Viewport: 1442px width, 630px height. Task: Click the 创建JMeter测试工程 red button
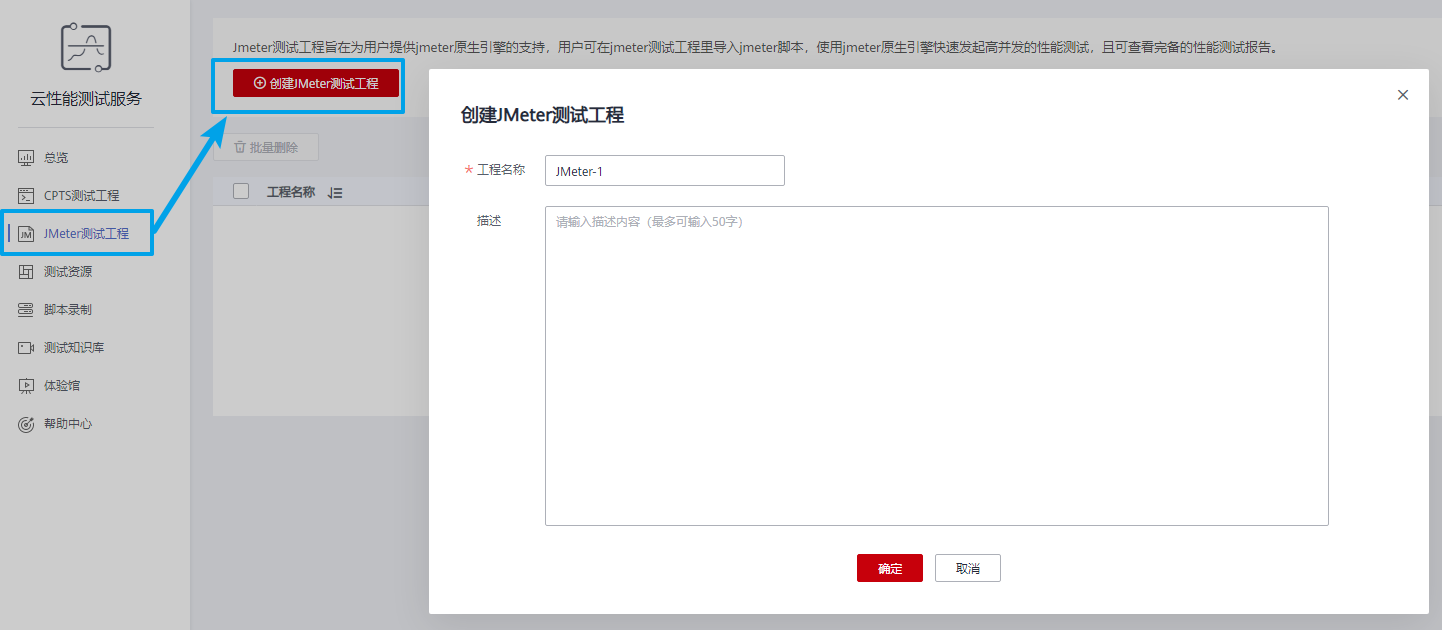tap(316, 83)
